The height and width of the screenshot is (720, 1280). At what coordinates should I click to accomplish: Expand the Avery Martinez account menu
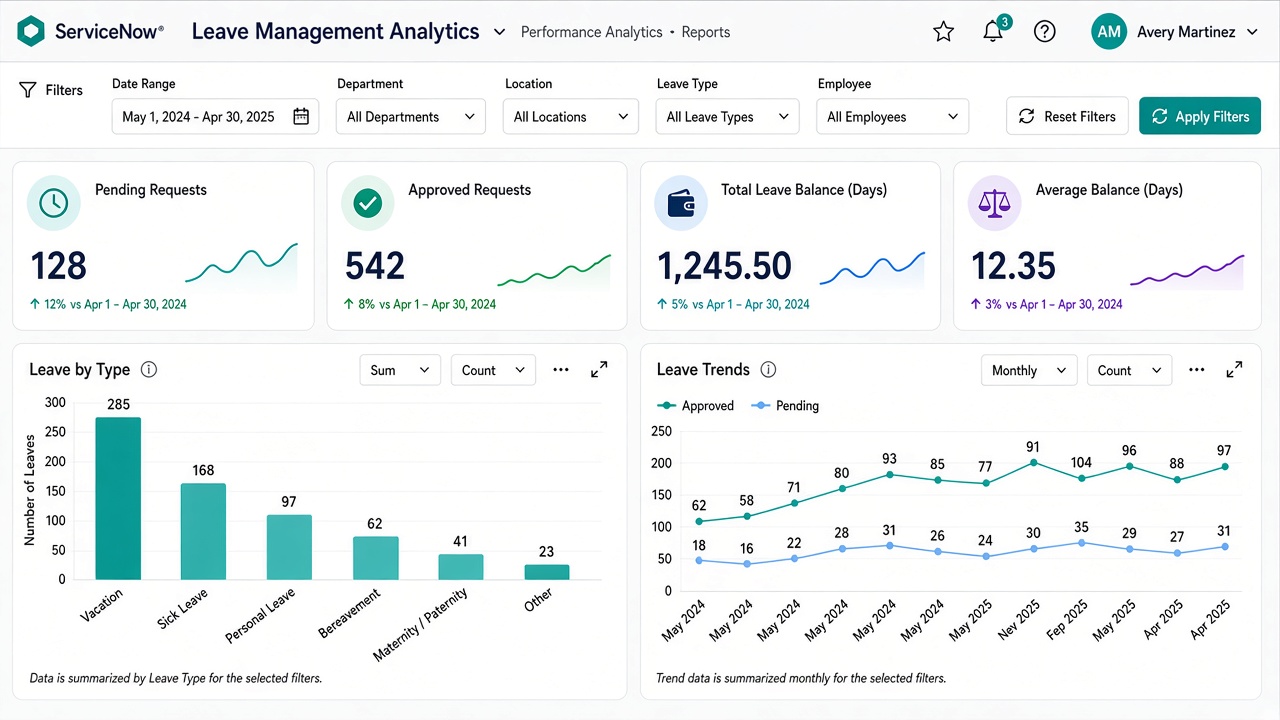click(1252, 32)
